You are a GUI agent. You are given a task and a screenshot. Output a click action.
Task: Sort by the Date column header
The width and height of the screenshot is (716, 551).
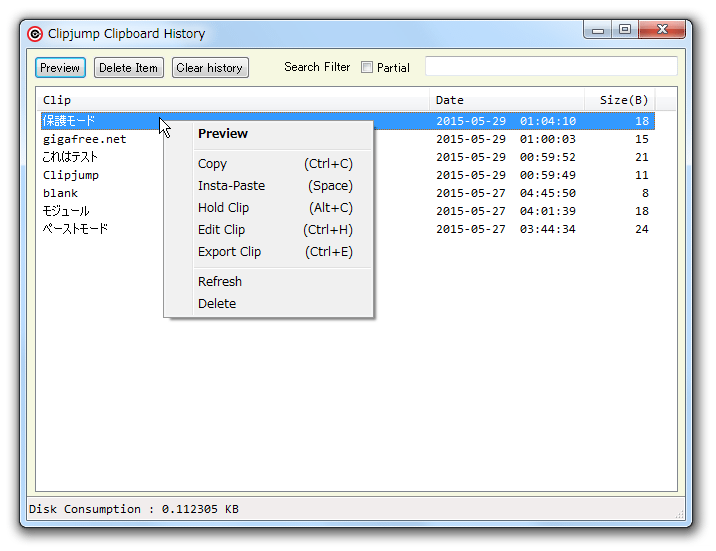(x=507, y=100)
